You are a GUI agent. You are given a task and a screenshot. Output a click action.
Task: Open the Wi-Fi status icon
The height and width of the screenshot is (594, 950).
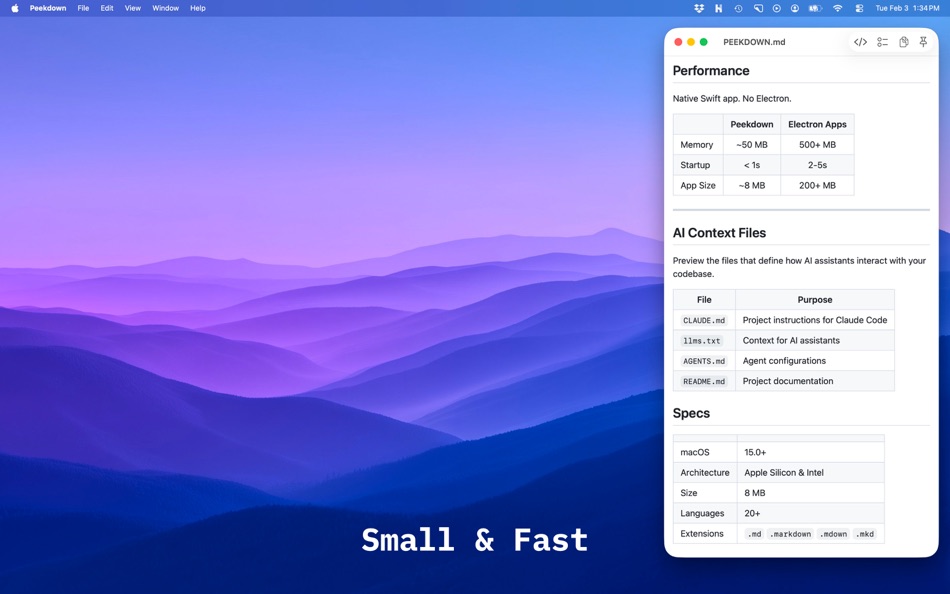tap(838, 7)
